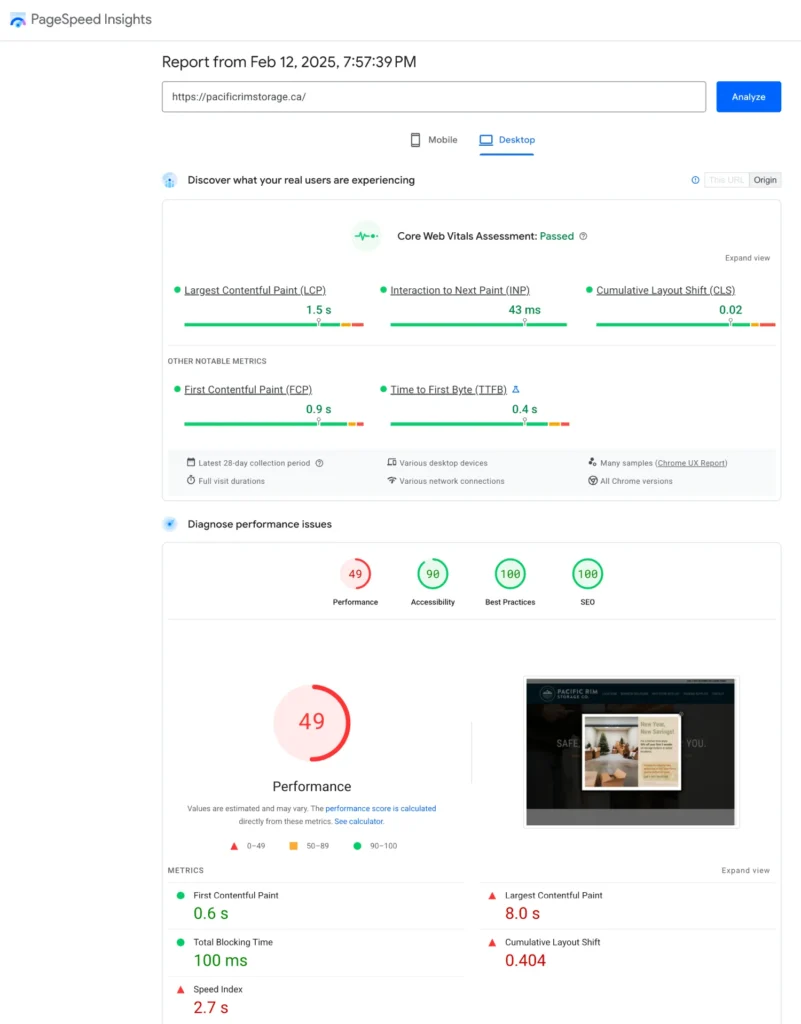Click the SEO score 100 gauge
The height and width of the screenshot is (1024, 801).
[587, 574]
